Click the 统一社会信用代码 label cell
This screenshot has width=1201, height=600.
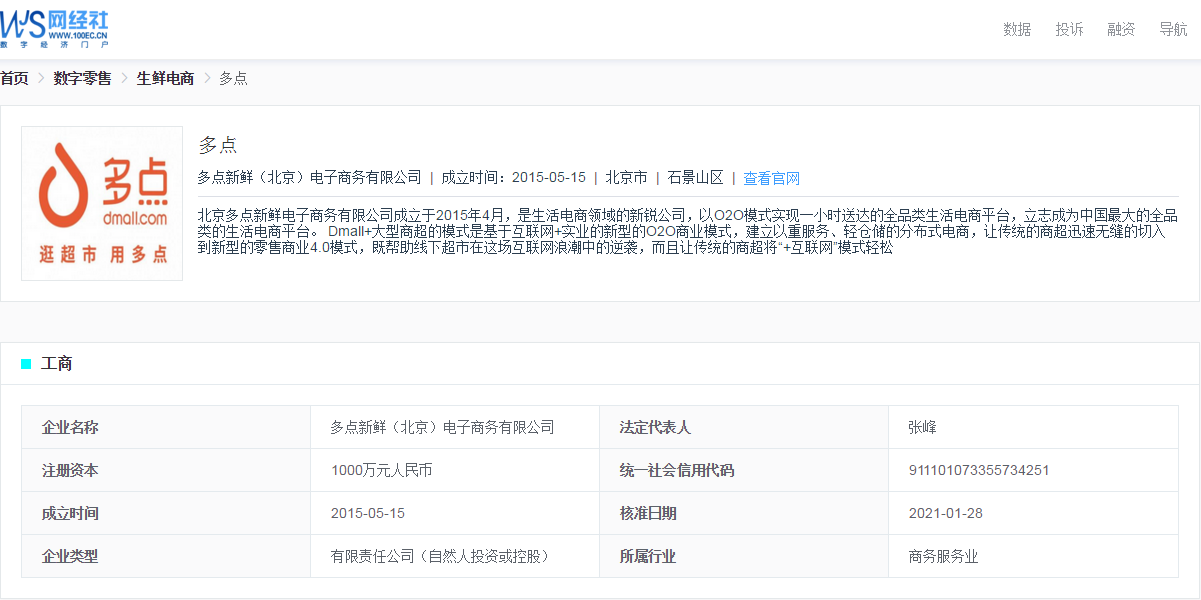[744, 470]
